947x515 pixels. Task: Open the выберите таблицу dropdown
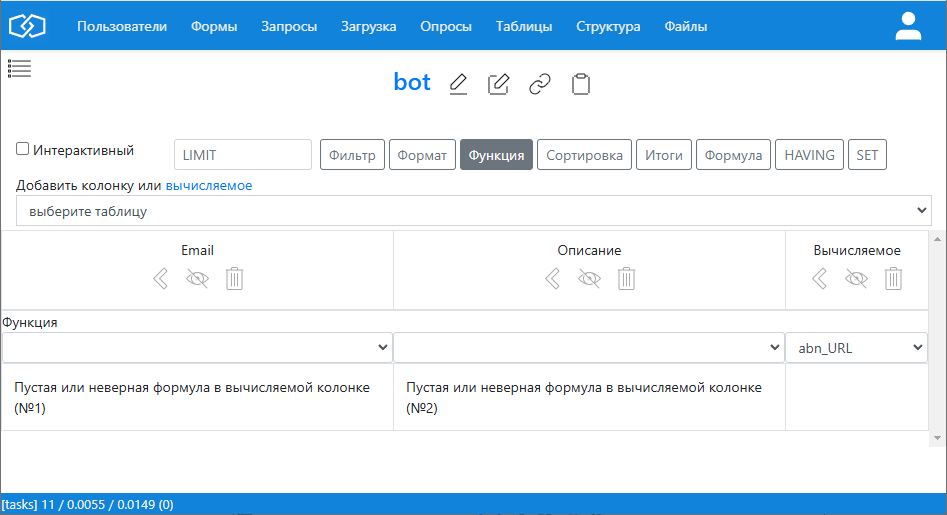(474, 211)
